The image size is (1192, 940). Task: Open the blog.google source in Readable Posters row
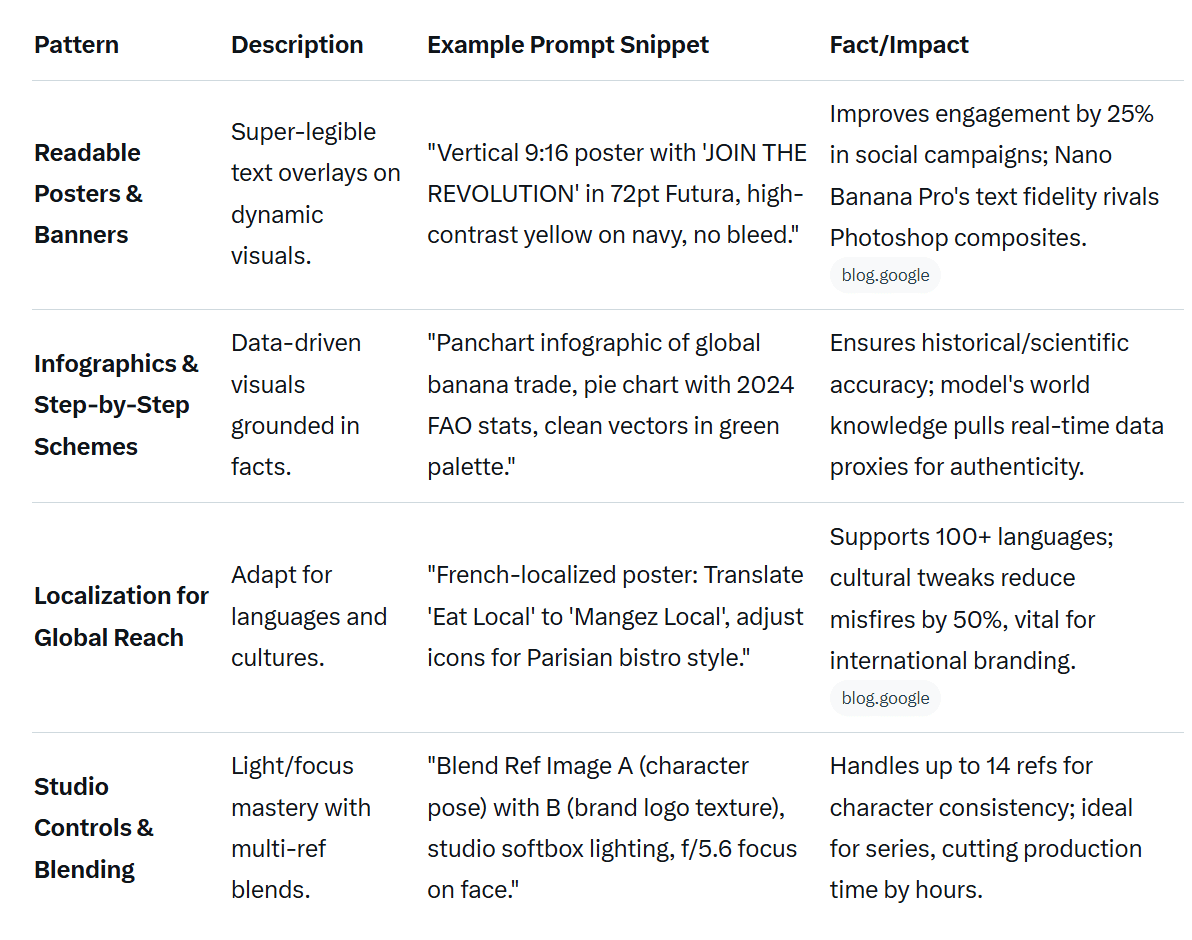(x=885, y=275)
